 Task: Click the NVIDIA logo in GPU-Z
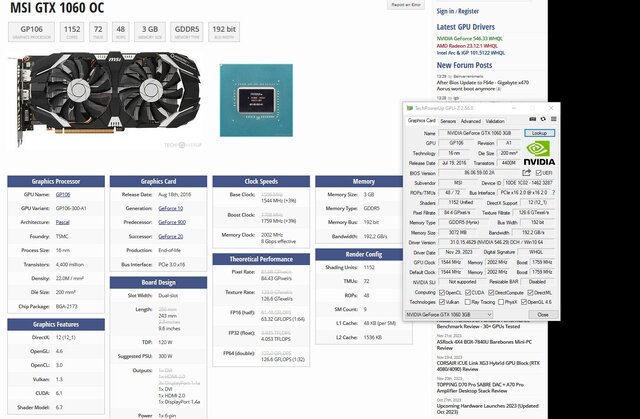point(539,152)
